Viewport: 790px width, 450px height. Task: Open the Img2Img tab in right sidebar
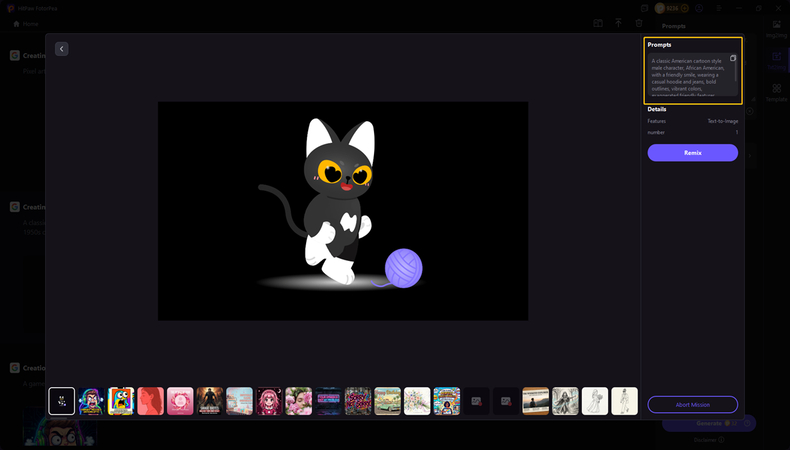(776, 29)
